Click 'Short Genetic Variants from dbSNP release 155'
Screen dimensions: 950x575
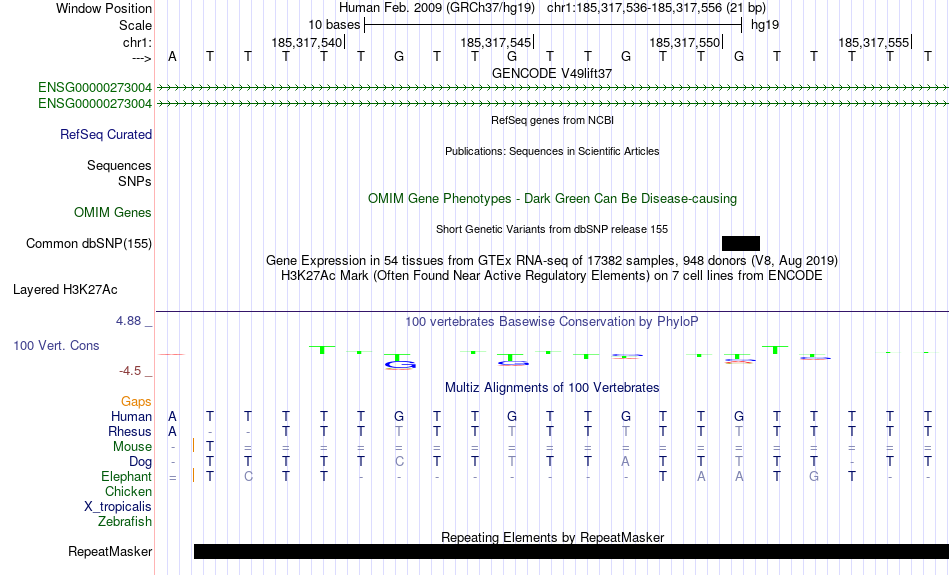552,229
